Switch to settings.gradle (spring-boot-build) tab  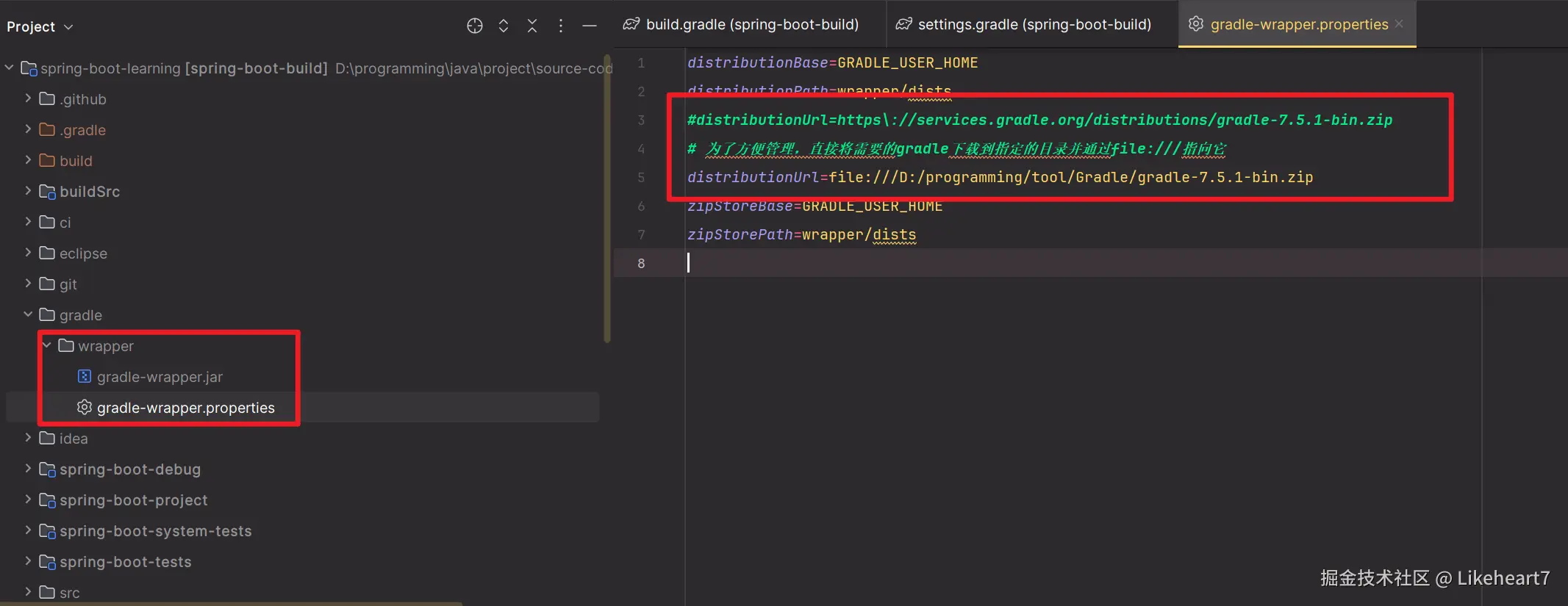pyautogui.click(x=1023, y=24)
